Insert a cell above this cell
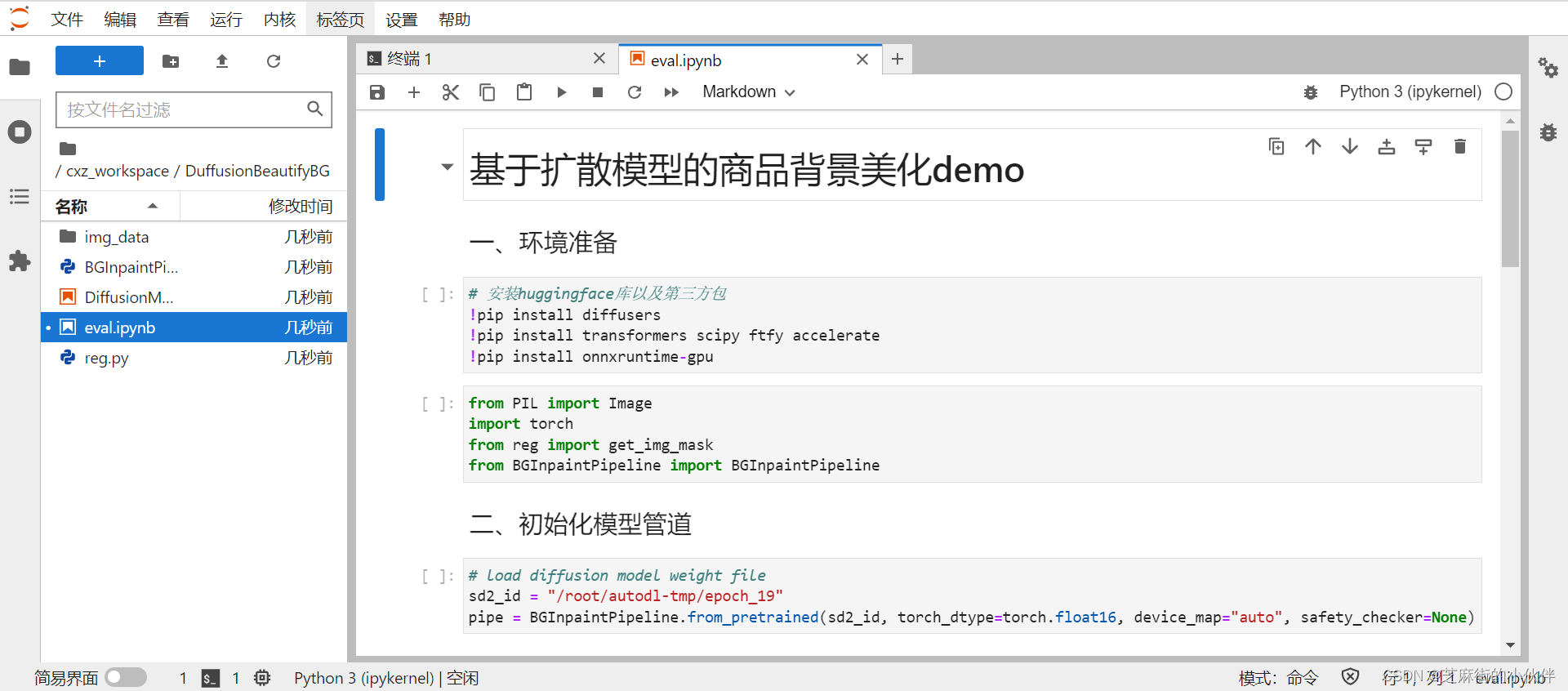This screenshot has height=691, width=1568. [x=1387, y=146]
